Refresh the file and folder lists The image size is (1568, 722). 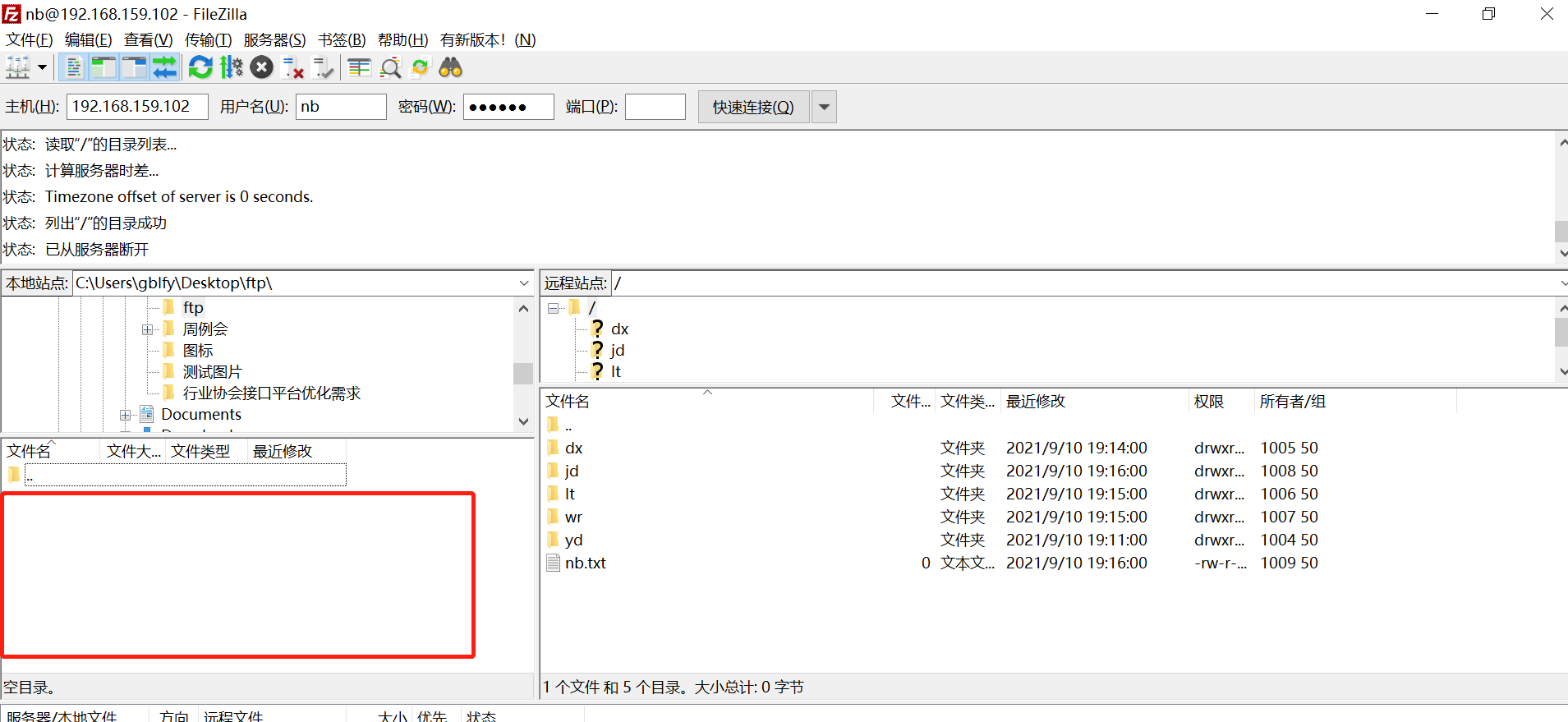pos(200,67)
